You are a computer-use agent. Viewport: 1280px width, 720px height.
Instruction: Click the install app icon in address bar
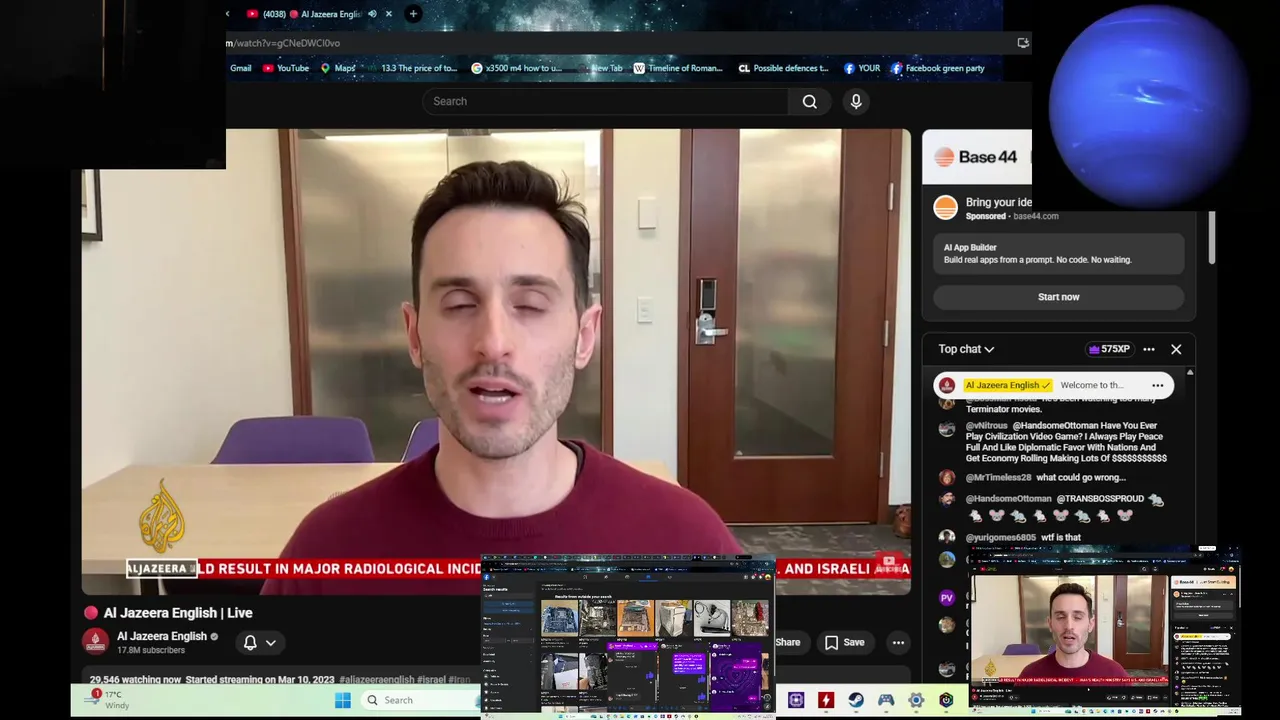1023,43
